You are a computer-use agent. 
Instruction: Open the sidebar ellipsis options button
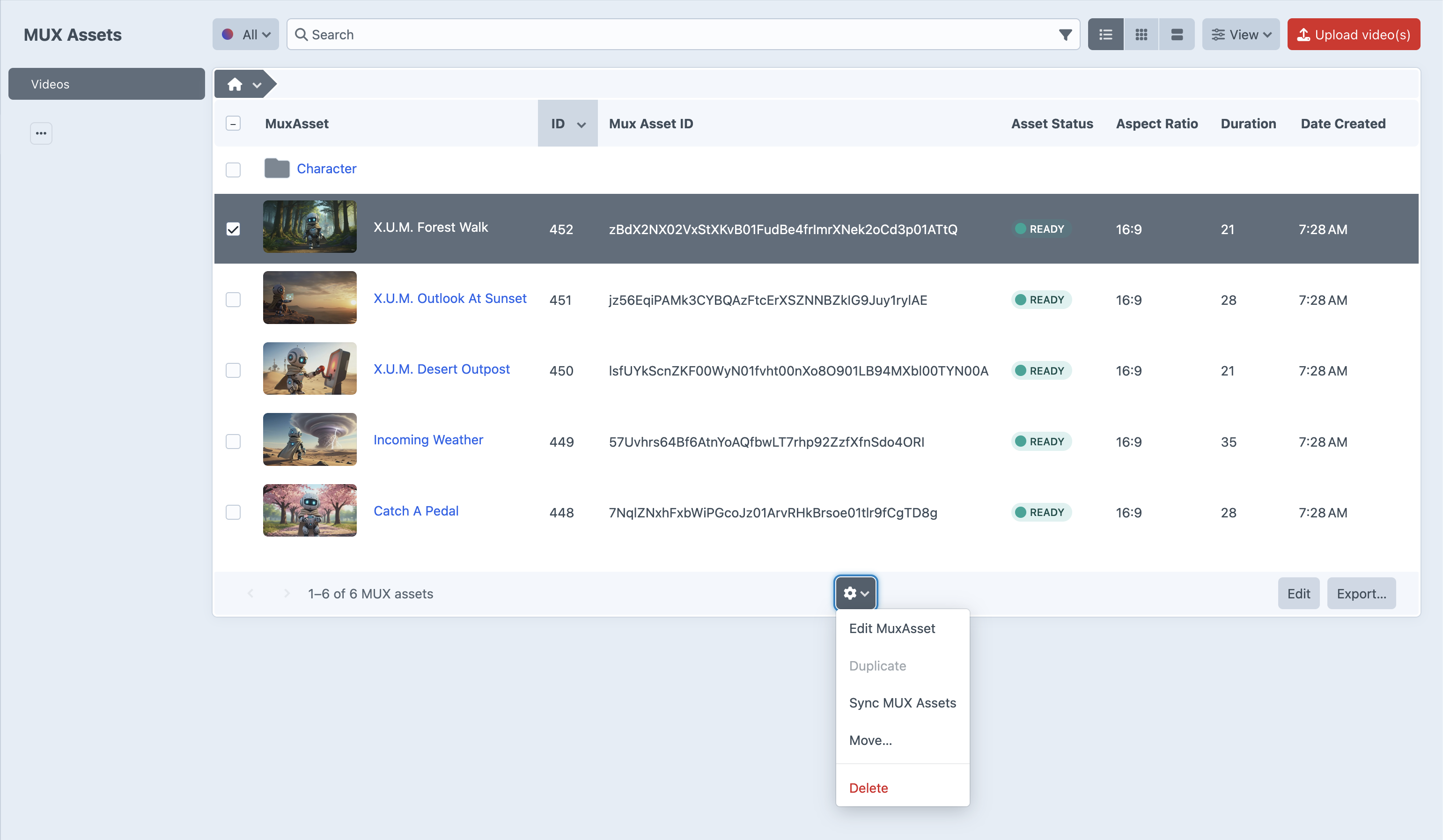coord(41,133)
